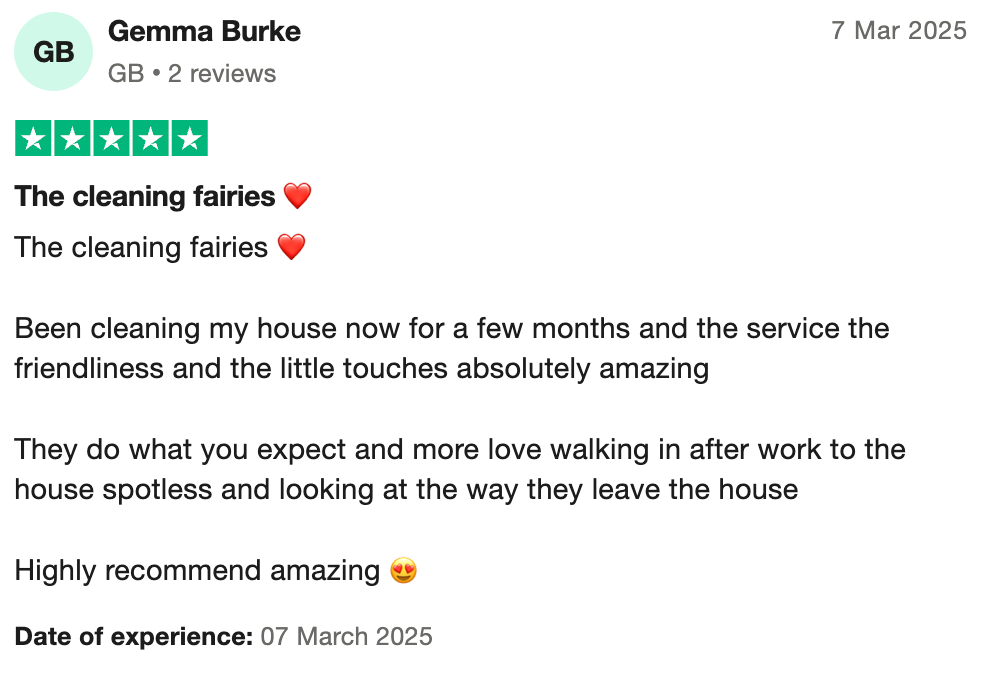Click the fourth green rating star

150,139
